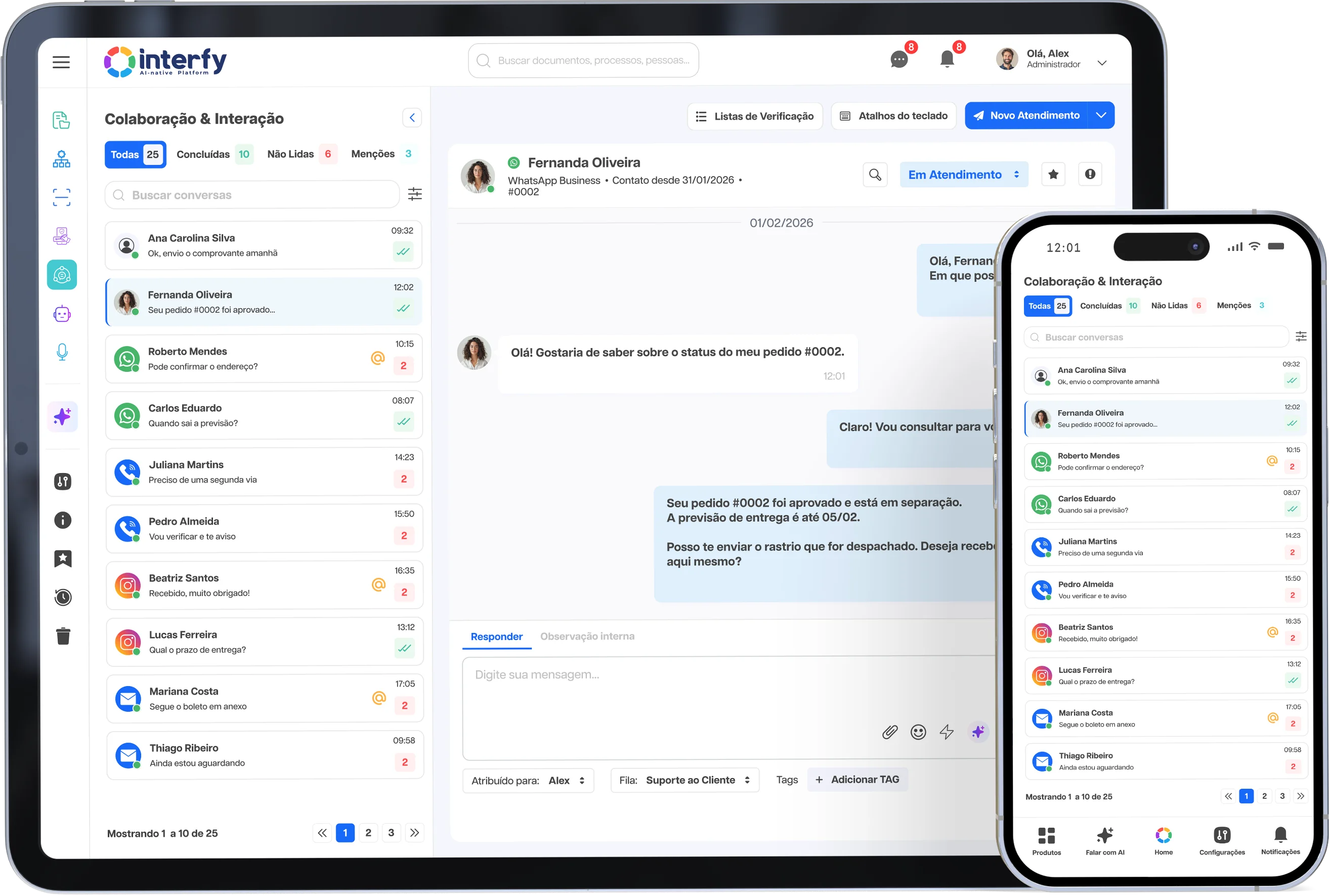Click the alert exclamation icon in the chat header
Viewport: 1329px width, 896px height.
(1090, 174)
